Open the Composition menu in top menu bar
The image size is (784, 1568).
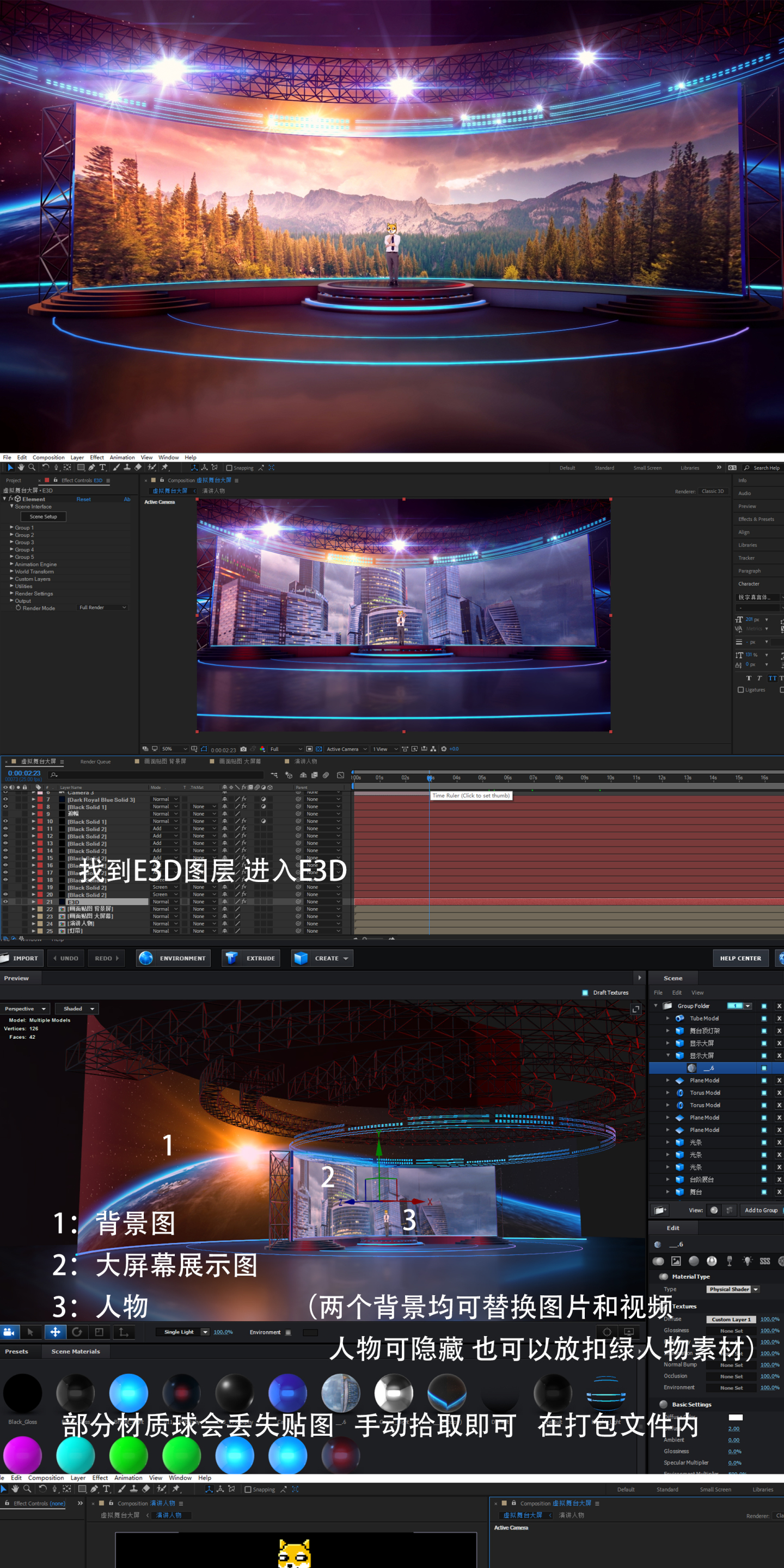point(48,458)
